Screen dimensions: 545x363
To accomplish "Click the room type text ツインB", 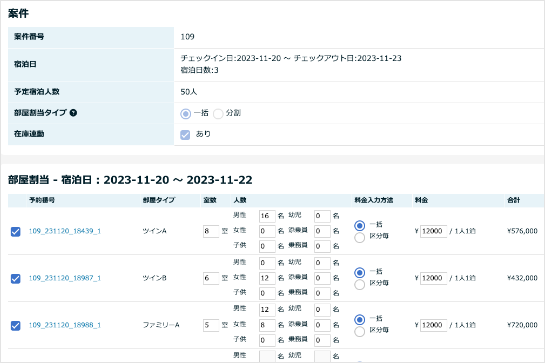I will 155,278.
